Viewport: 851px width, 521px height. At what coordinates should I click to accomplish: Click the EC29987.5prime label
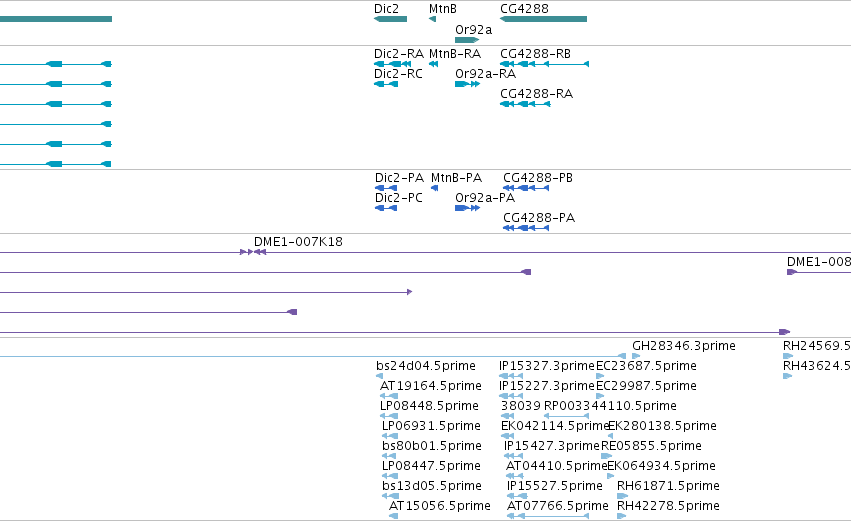tap(646, 386)
